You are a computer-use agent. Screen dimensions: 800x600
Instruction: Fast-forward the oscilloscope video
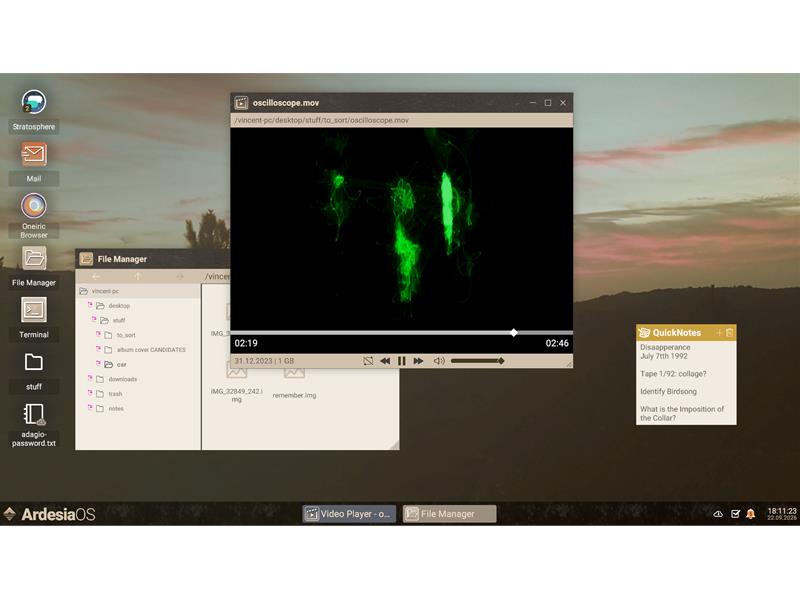(x=418, y=361)
